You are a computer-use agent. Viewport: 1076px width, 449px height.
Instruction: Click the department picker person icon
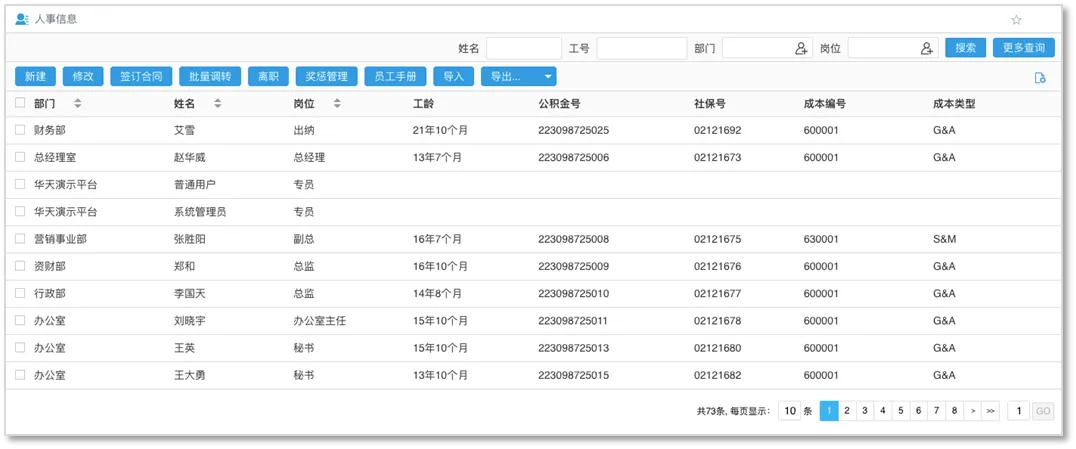tap(801, 48)
